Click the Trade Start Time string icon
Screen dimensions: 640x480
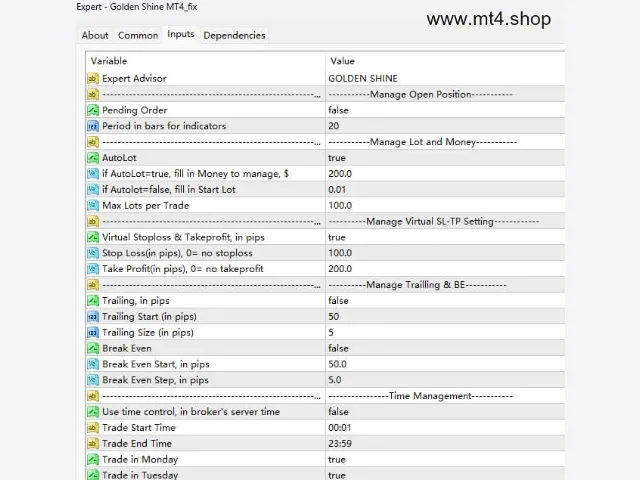pos(93,428)
